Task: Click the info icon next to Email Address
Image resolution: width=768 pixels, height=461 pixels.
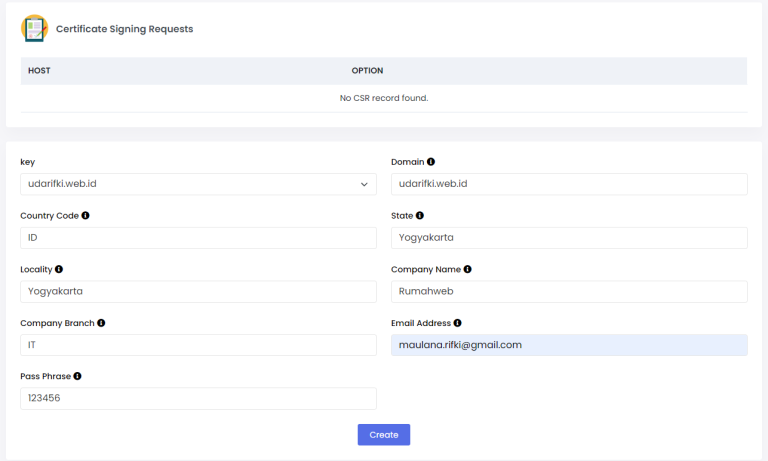Action: coord(457,323)
